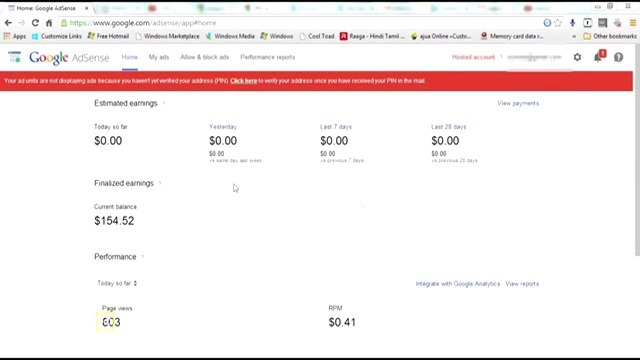Open the notifications bell

(599, 56)
